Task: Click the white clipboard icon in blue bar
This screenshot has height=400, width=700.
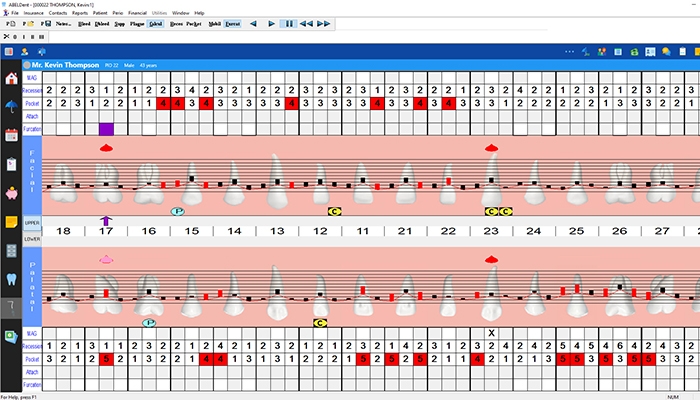Action: (x=683, y=52)
